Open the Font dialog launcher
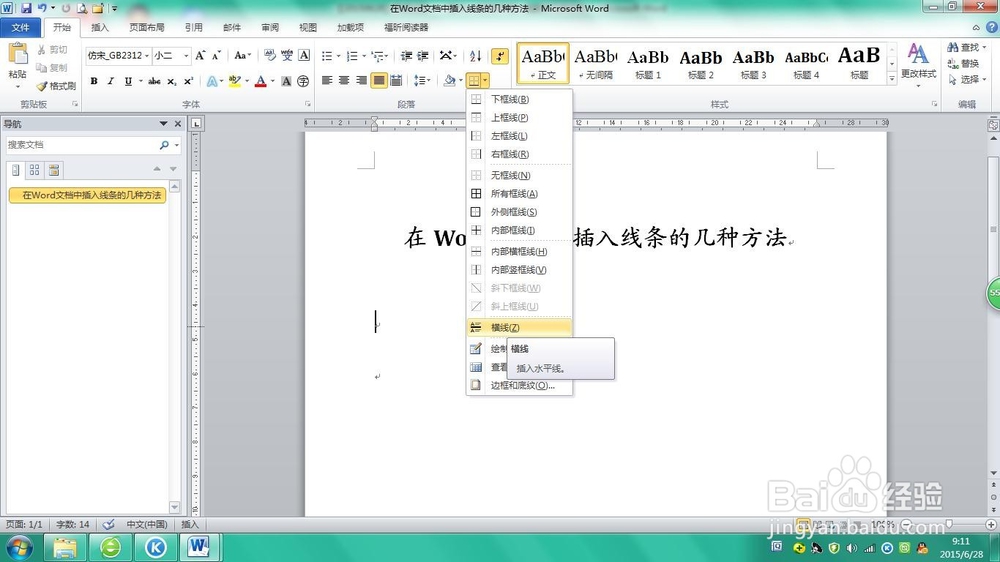Viewport: 1000px width, 562px height. pyautogui.click(x=307, y=103)
